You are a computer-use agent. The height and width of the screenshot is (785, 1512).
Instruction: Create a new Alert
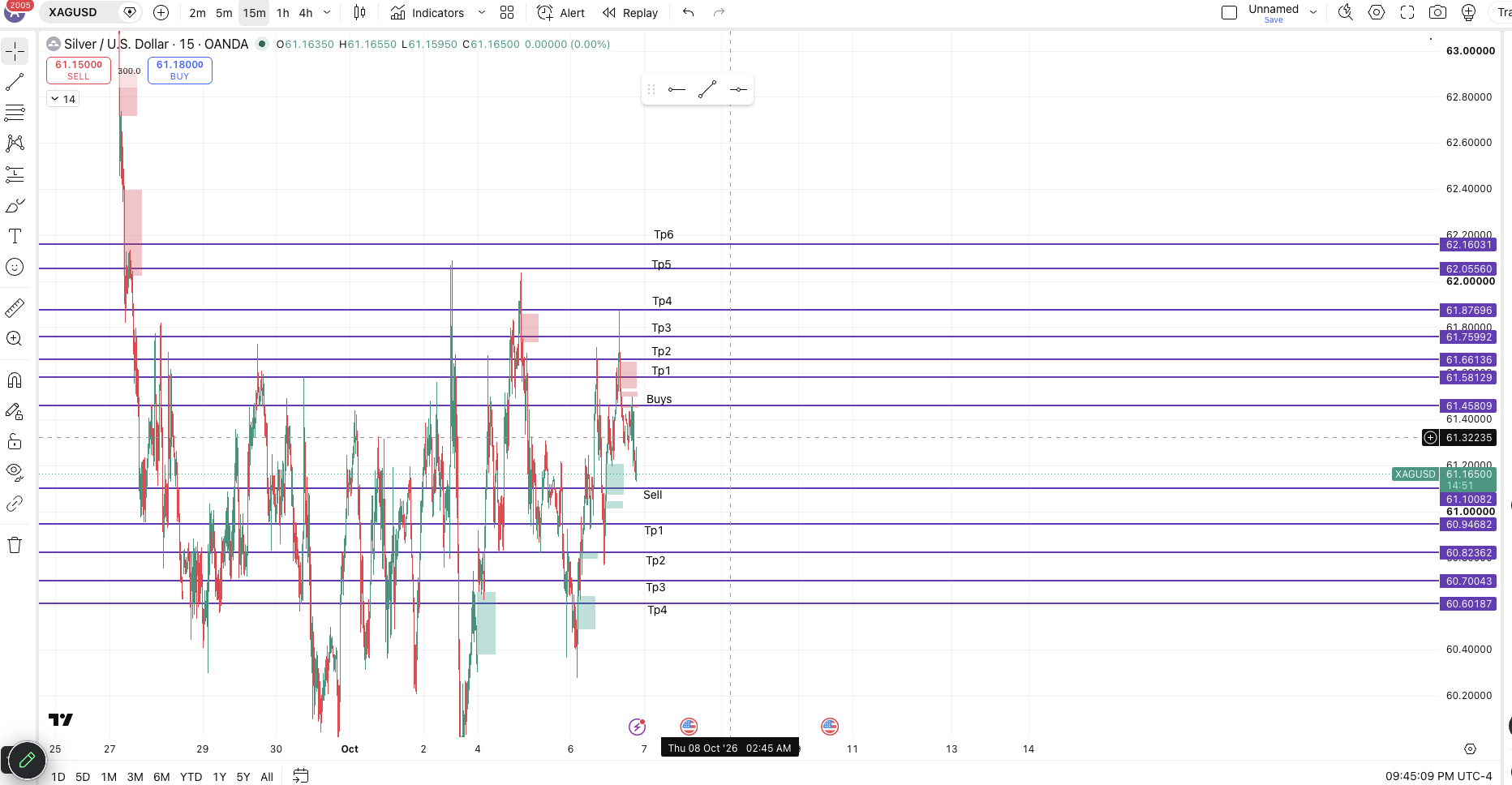click(561, 13)
